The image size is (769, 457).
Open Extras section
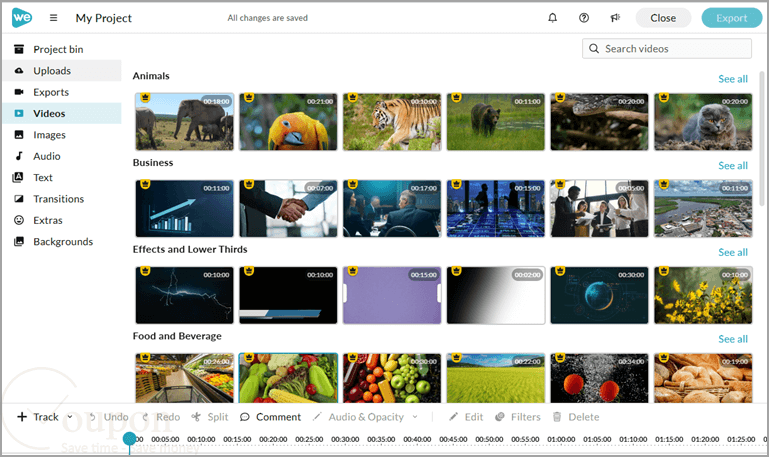62,220
